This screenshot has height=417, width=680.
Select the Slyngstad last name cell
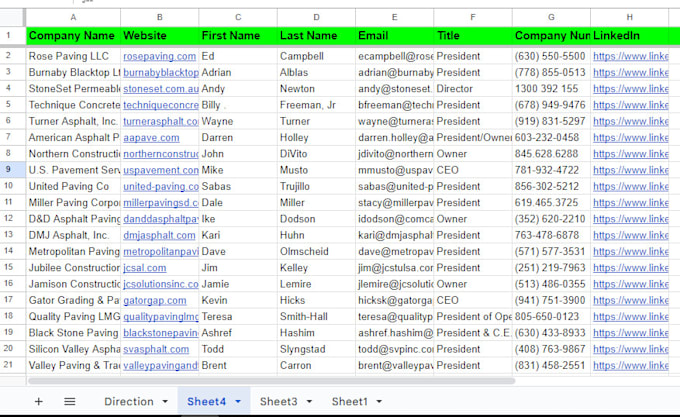(x=316, y=349)
